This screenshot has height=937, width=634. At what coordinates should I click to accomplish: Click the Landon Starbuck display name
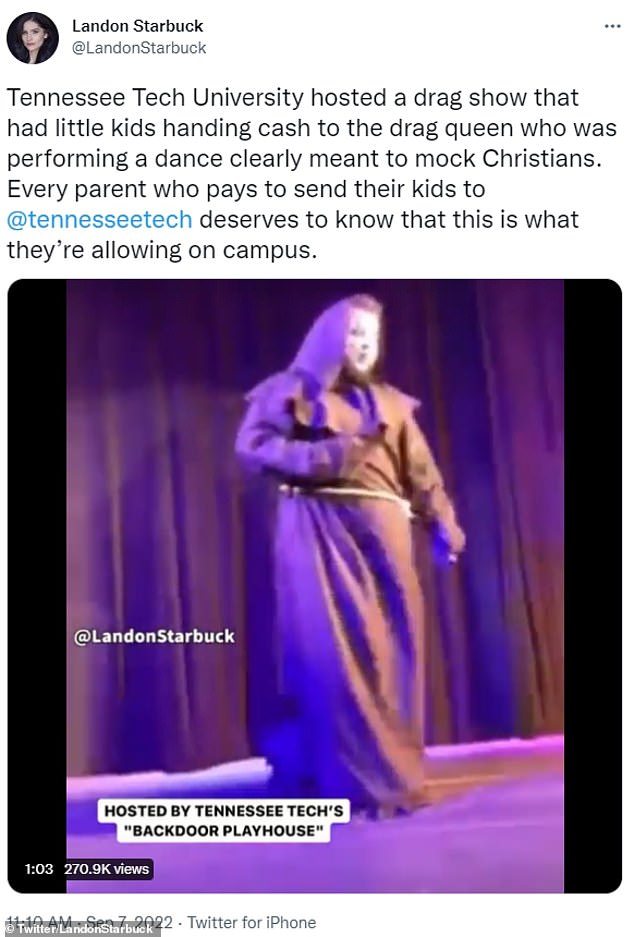pyautogui.click(x=137, y=26)
